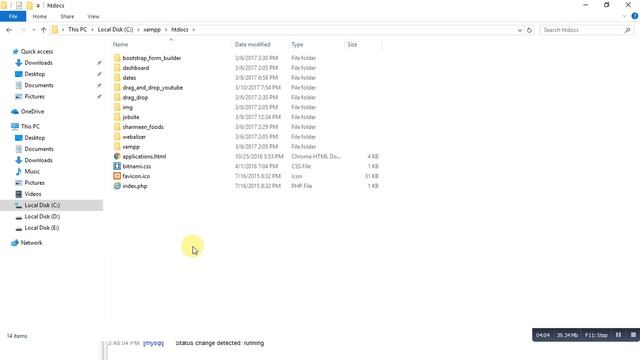Refresh the htdocs folder view
Screen dimensions: 640x360
[529, 30]
